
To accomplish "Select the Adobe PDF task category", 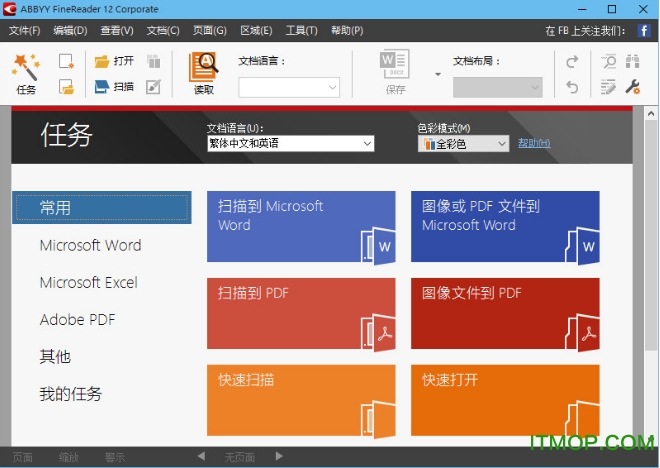I will 78,320.
